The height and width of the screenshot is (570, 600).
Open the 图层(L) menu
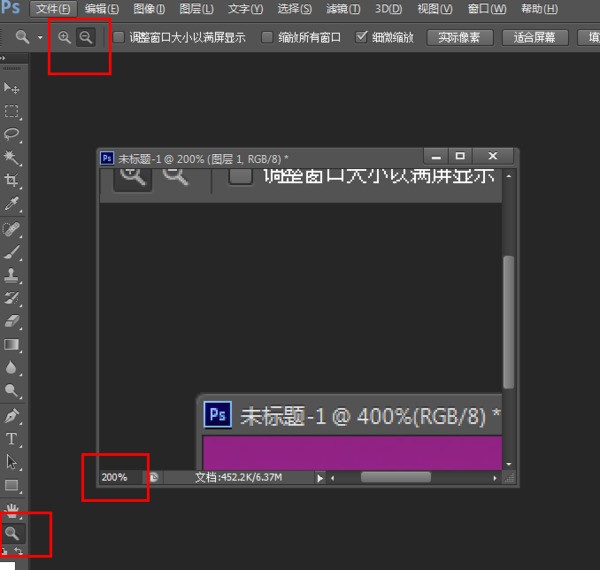tap(197, 8)
